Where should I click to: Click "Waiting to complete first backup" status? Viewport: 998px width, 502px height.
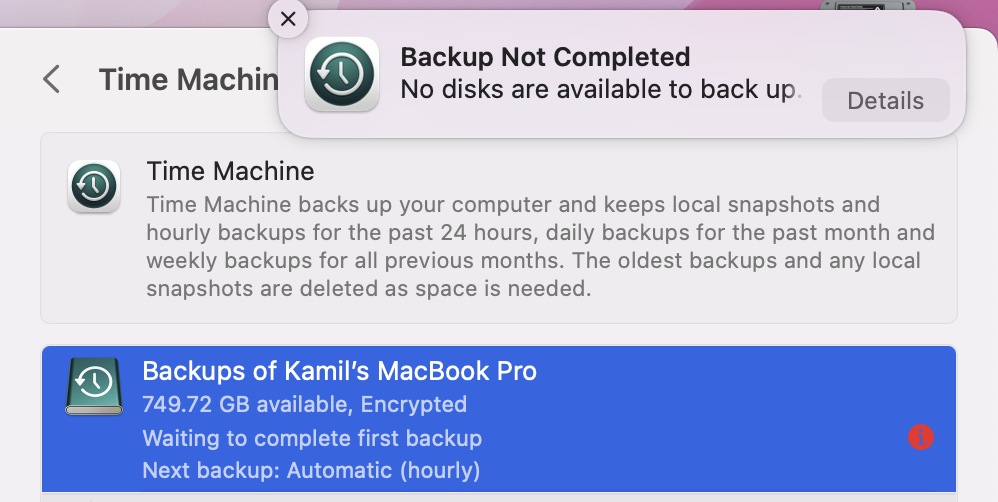312,438
